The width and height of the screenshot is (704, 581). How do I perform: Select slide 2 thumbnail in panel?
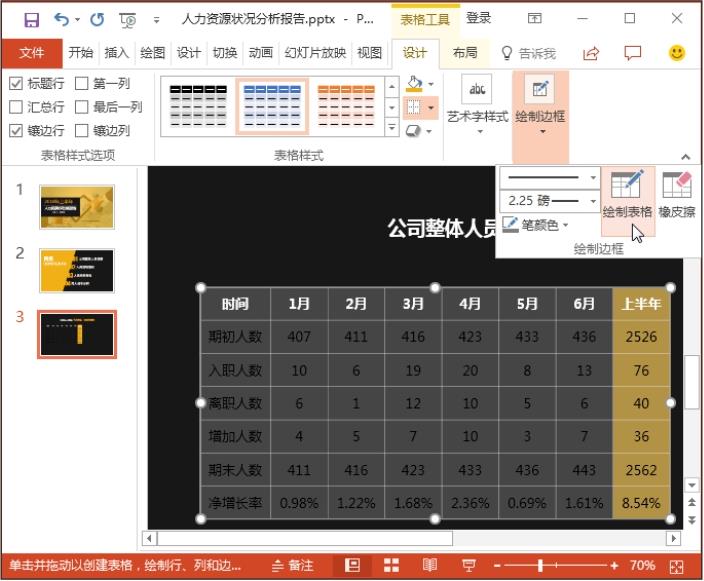pos(77,270)
